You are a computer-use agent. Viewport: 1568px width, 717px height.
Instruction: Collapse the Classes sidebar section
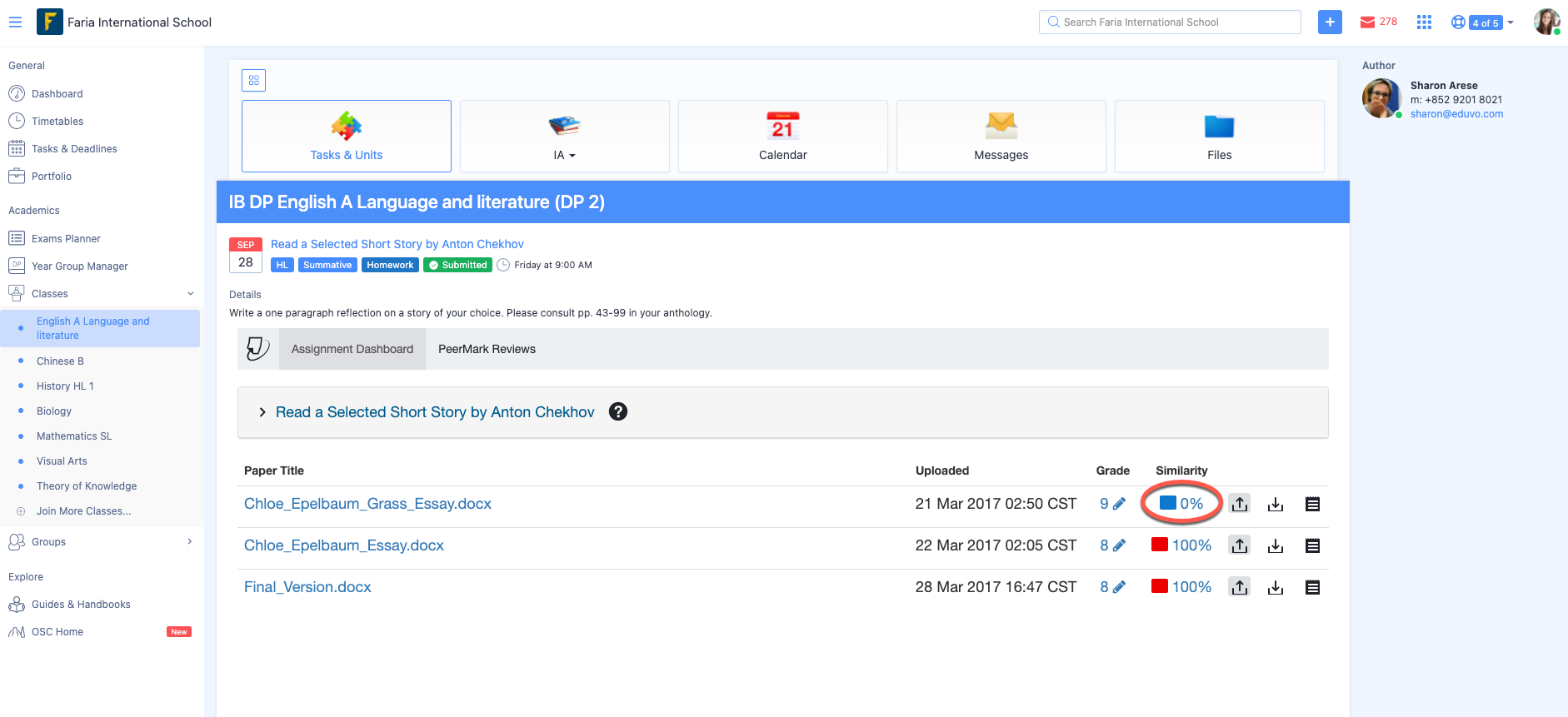(190, 294)
